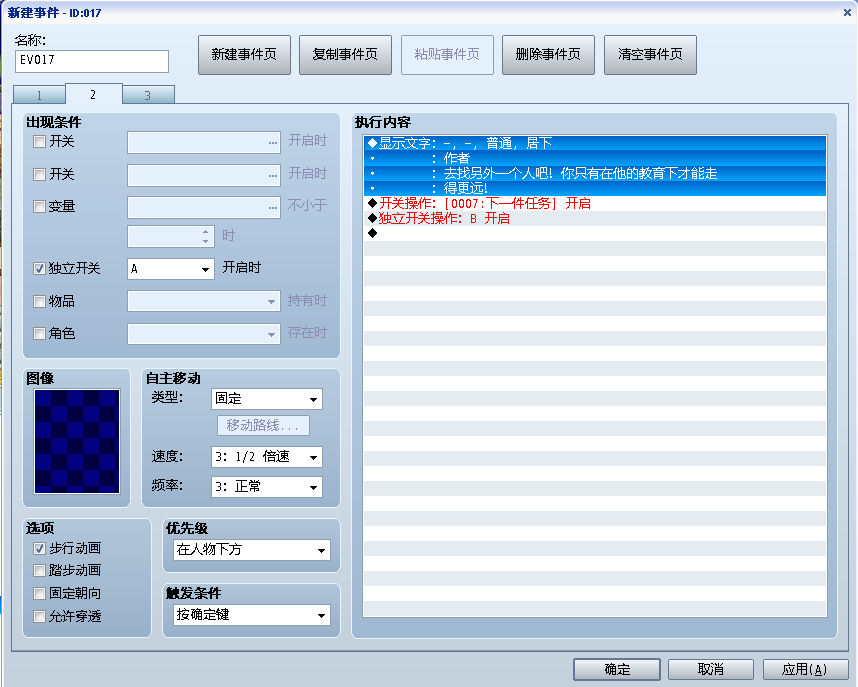Viewport: 858px width, 687px height.
Task: Tick the 角色 condition checkbox
Action: click(39, 333)
